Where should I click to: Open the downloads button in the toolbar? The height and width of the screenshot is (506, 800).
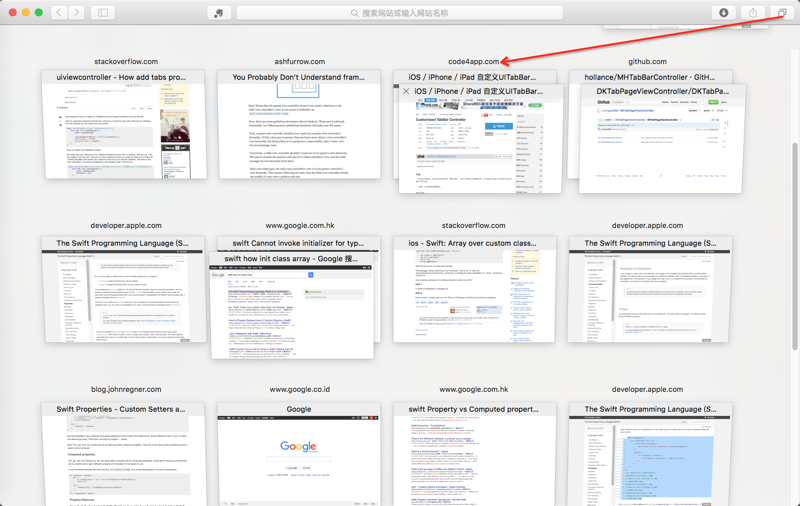pos(723,13)
